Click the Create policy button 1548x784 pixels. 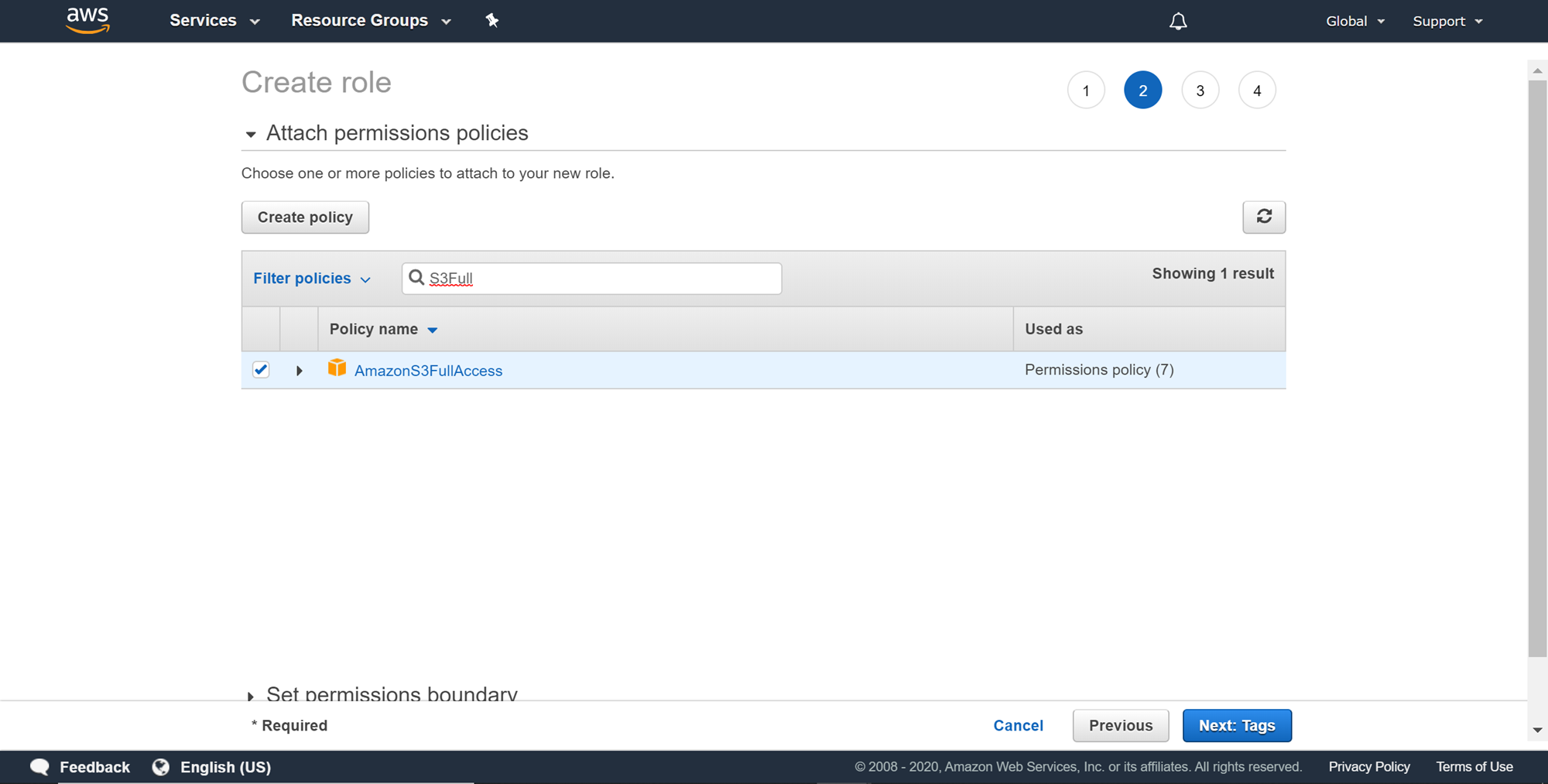coord(305,217)
